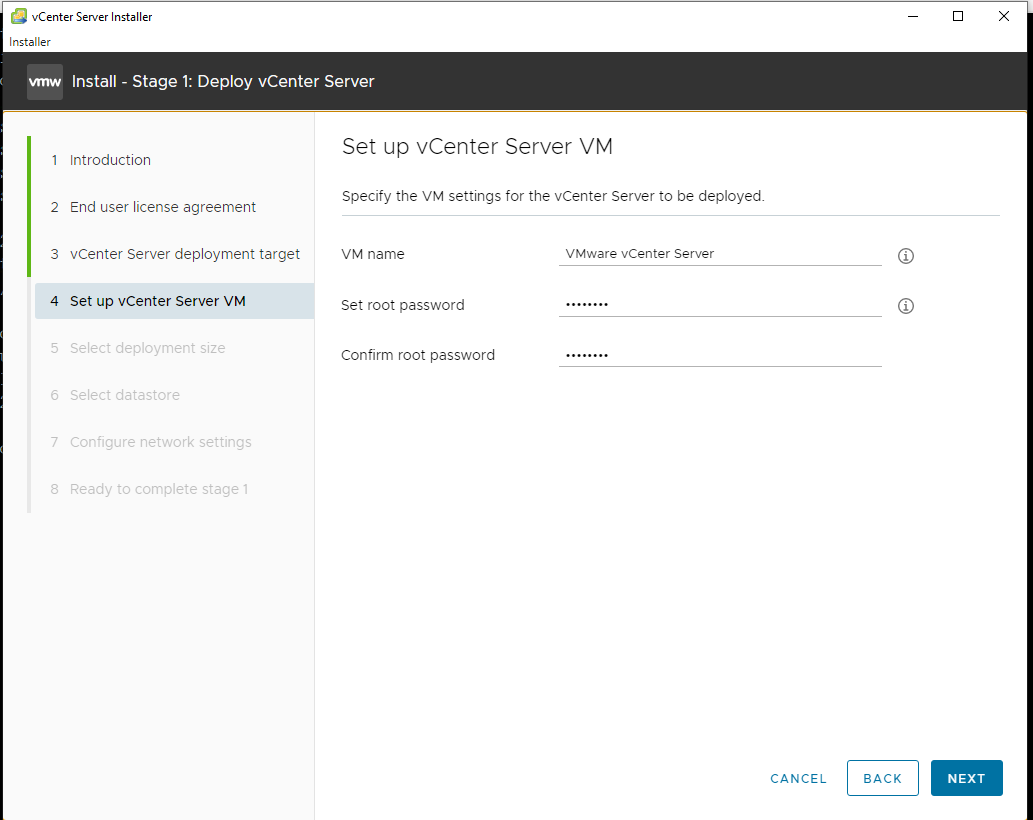Focus the Confirm root password field

(720, 355)
